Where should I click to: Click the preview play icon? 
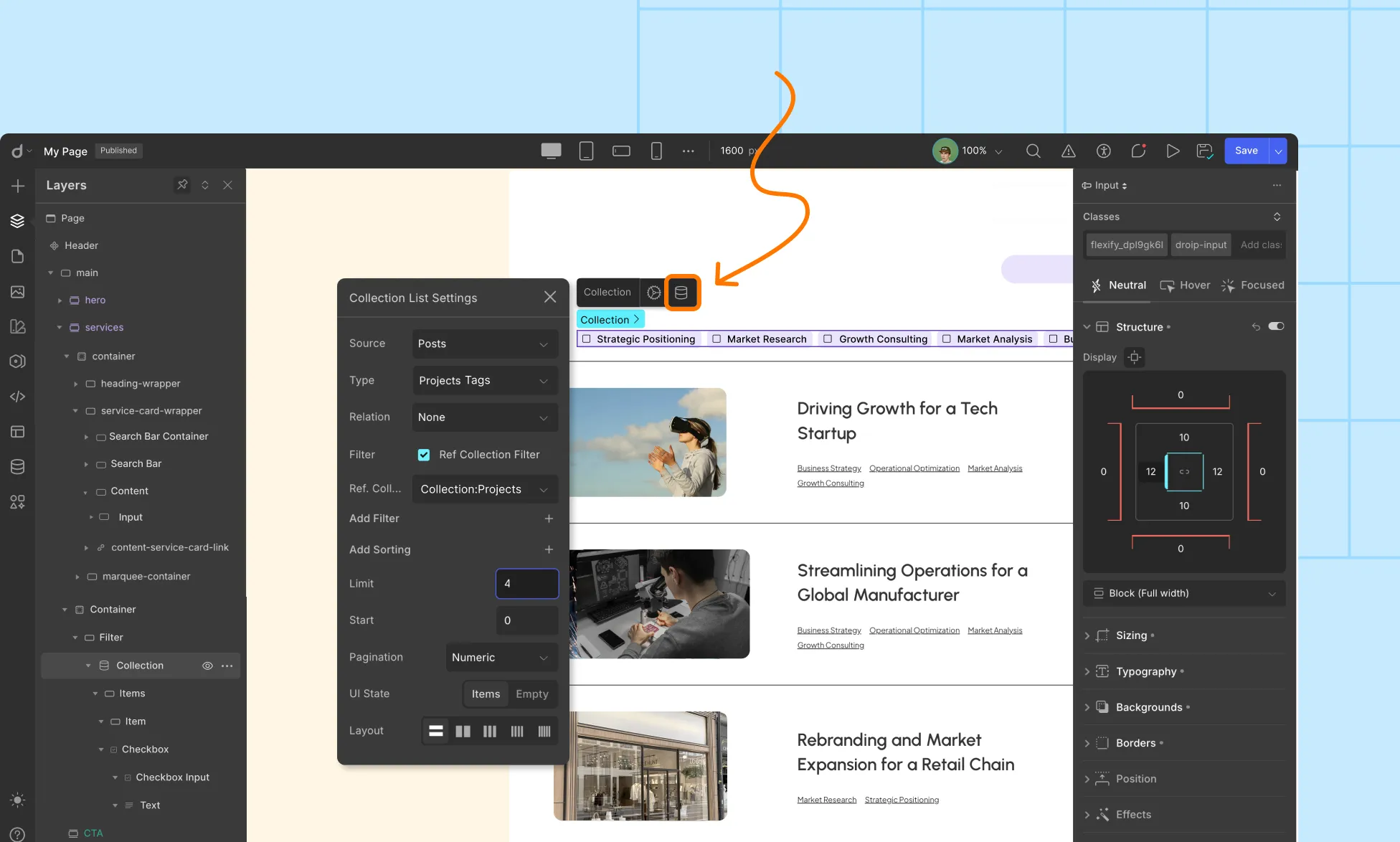coord(1173,151)
